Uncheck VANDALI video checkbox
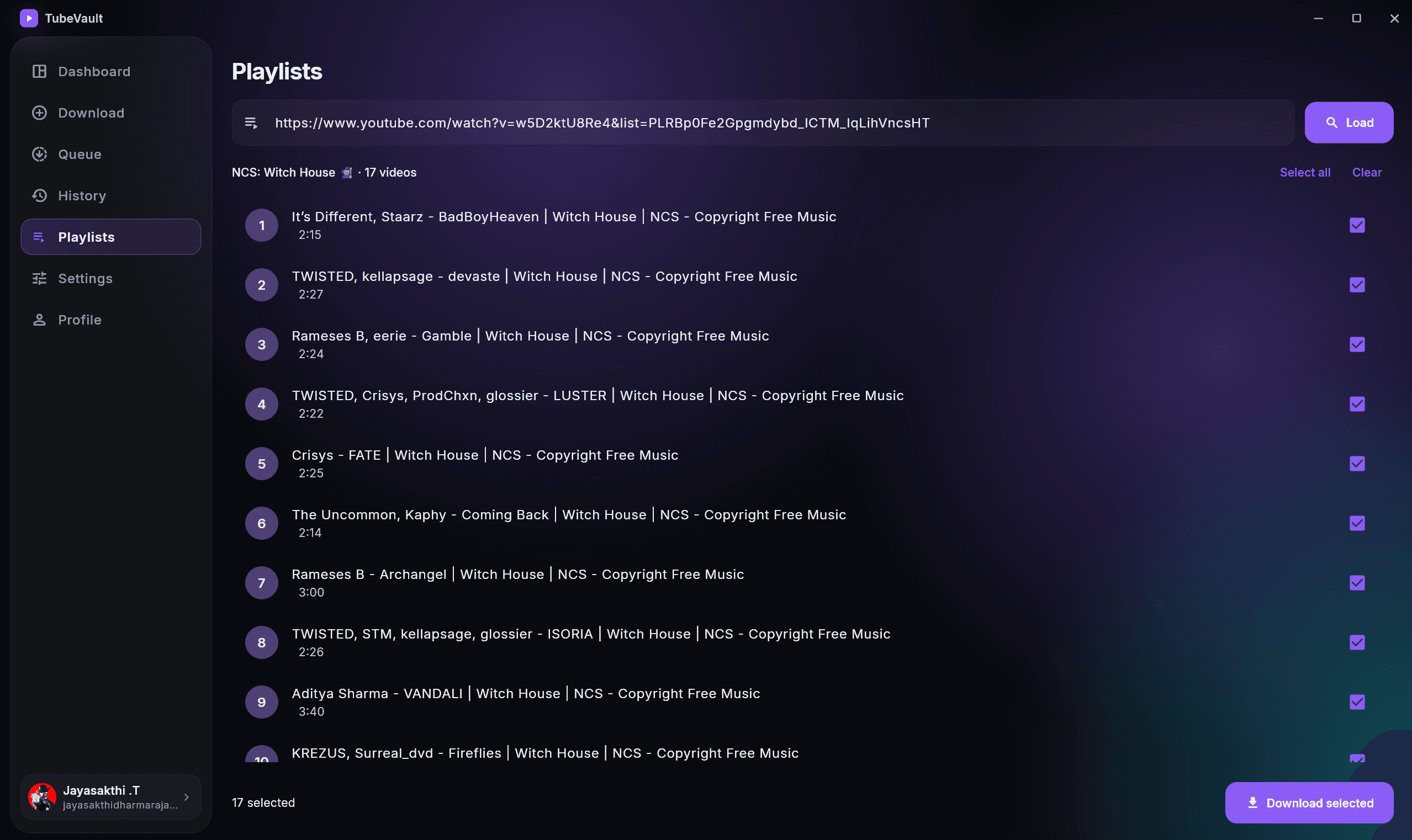Viewport: 1412px width, 840px height. point(1357,702)
